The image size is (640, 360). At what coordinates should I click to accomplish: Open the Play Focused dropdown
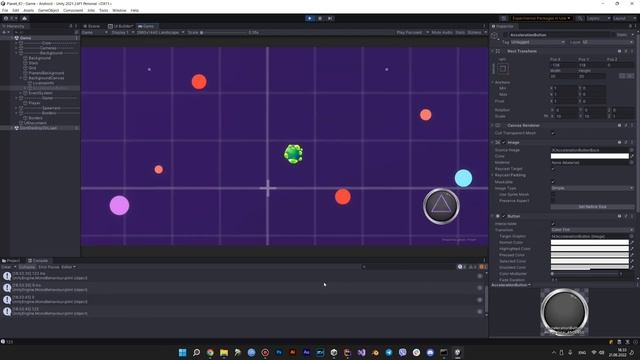(412, 32)
